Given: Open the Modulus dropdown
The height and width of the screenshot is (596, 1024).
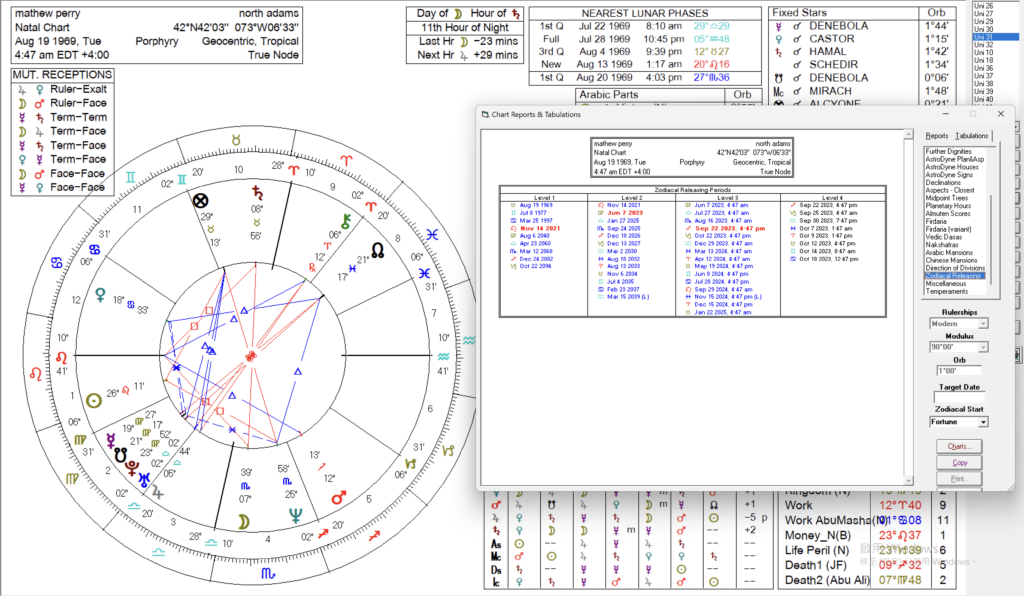Looking at the screenshot, I should [x=985, y=348].
